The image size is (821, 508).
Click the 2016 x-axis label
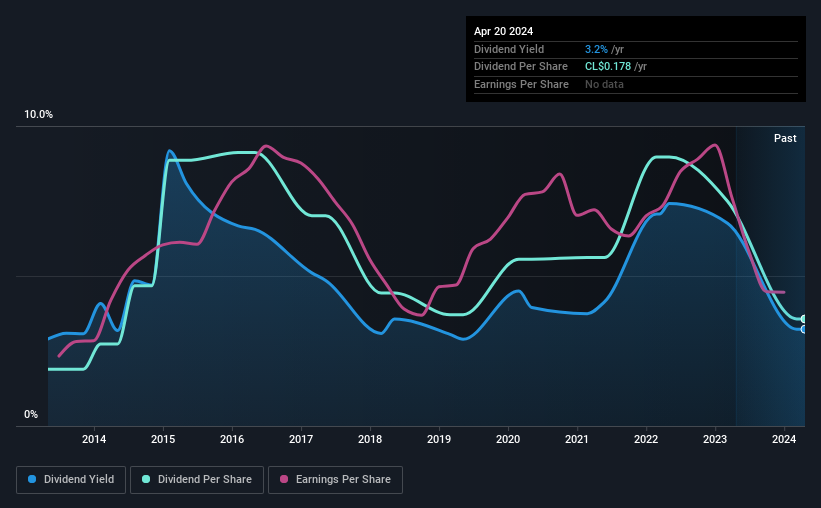(x=232, y=439)
